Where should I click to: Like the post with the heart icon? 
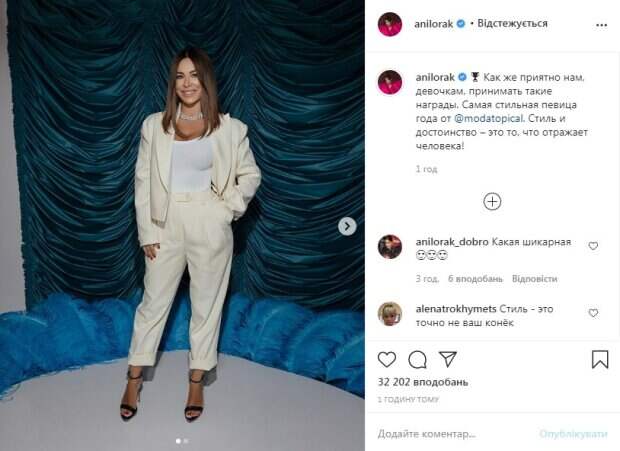point(387,359)
